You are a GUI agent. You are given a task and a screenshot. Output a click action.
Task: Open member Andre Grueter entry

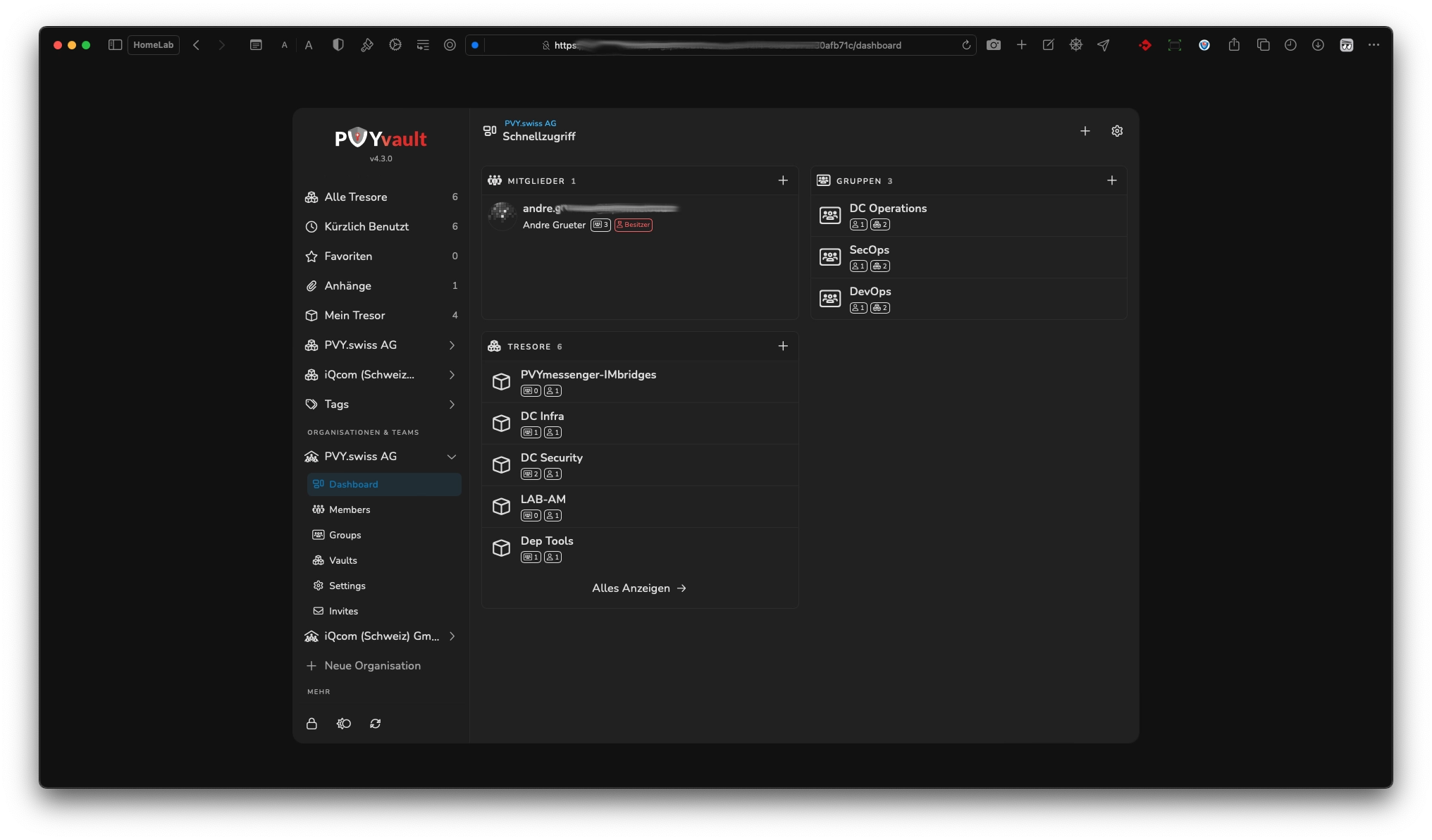(x=640, y=216)
